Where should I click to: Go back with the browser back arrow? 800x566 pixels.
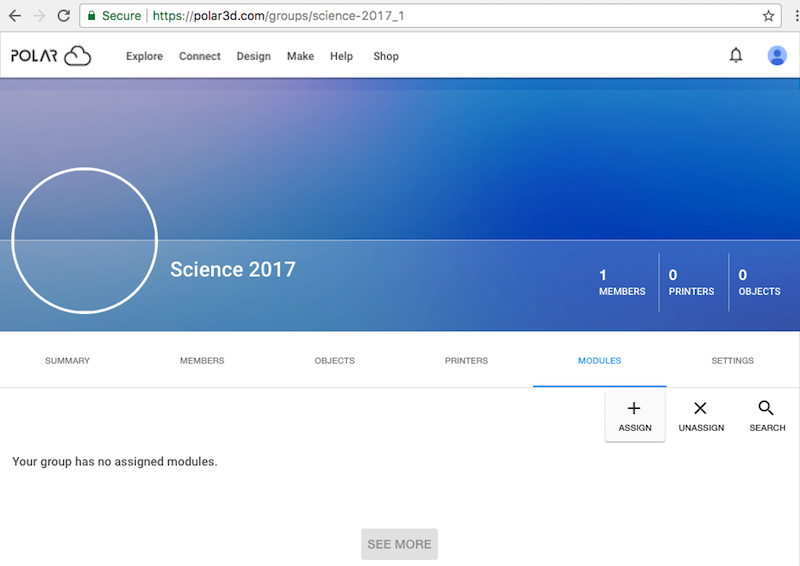click(15, 16)
